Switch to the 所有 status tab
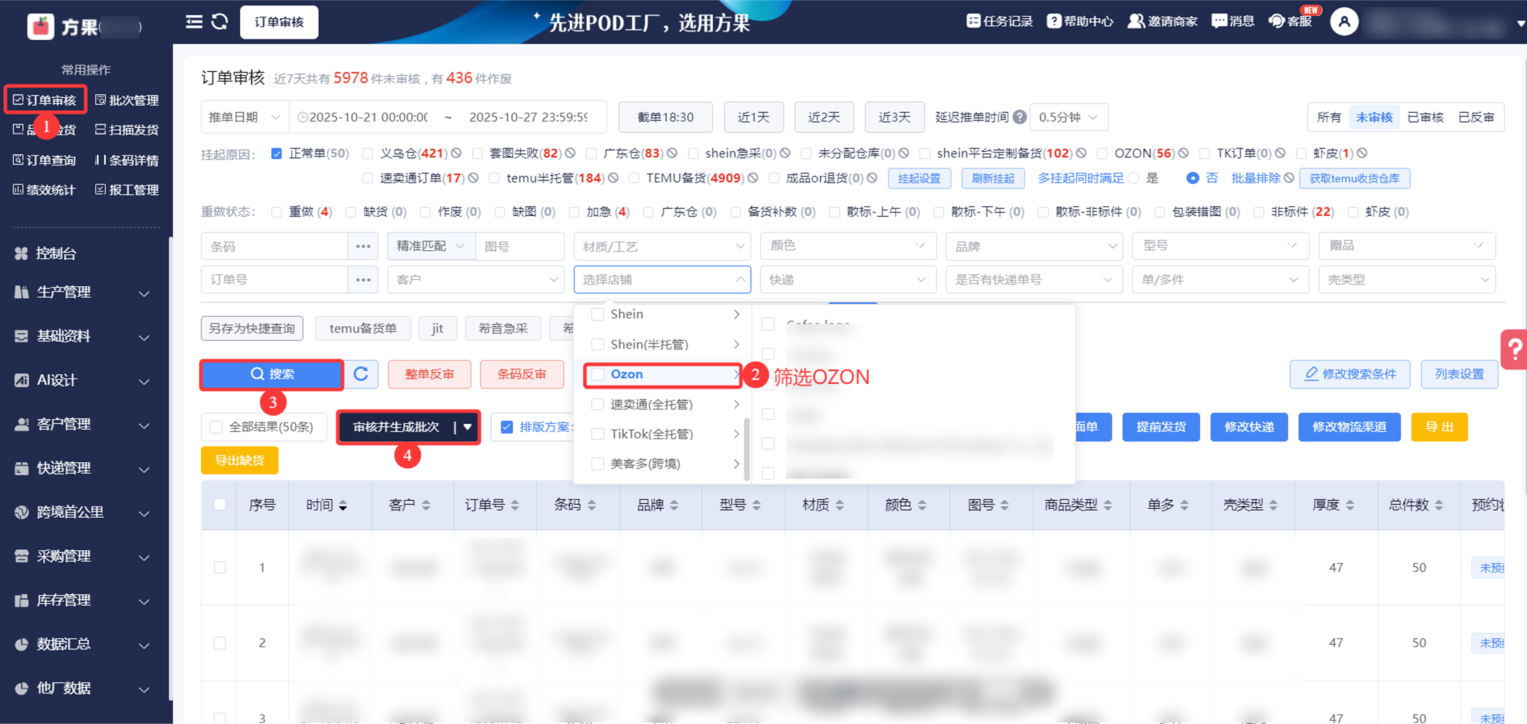The width and height of the screenshot is (1527, 724). pos(1329,117)
